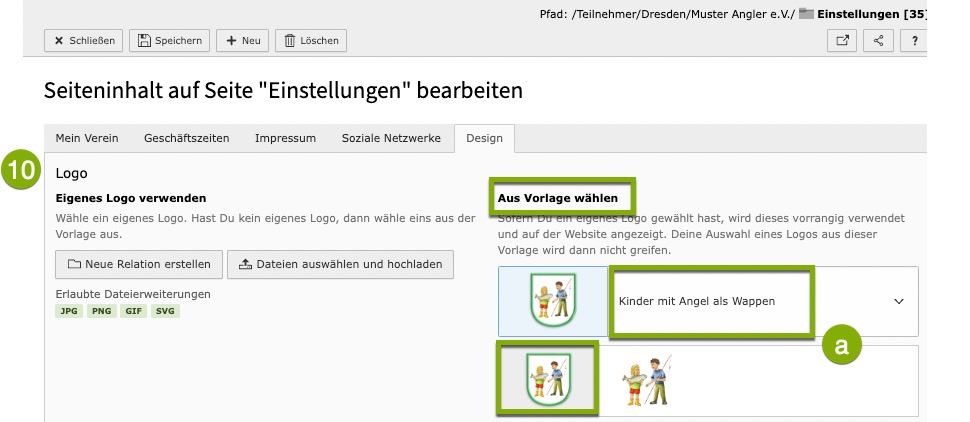The height and width of the screenshot is (422, 970).
Task: Choose the shield crest logo thumbnail
Action: [547, 378]
